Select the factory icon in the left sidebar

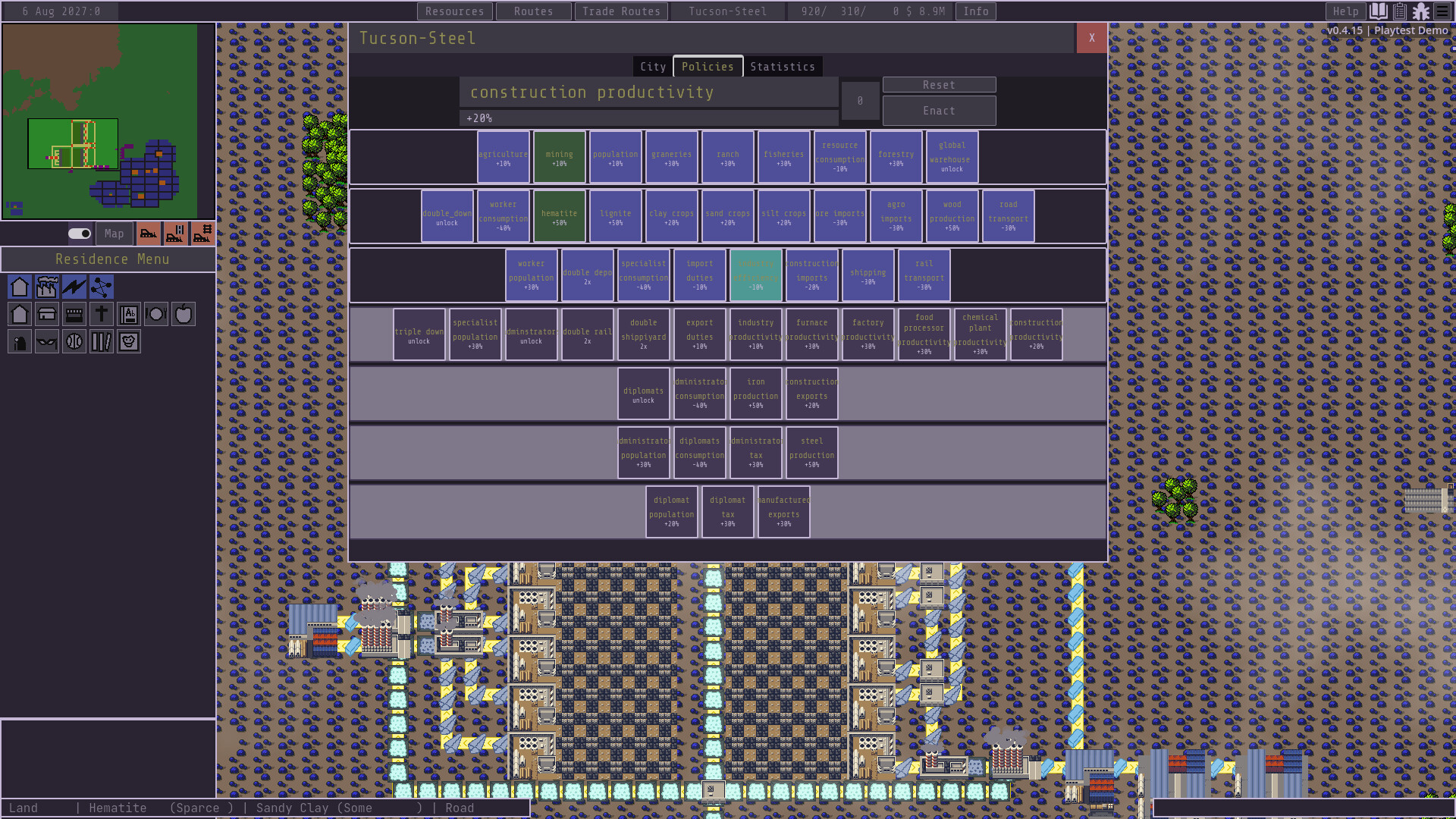click(46, 287)
